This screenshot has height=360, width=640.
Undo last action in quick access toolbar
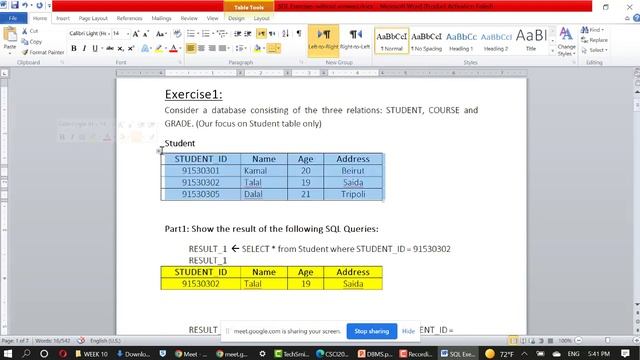(25, 5)
